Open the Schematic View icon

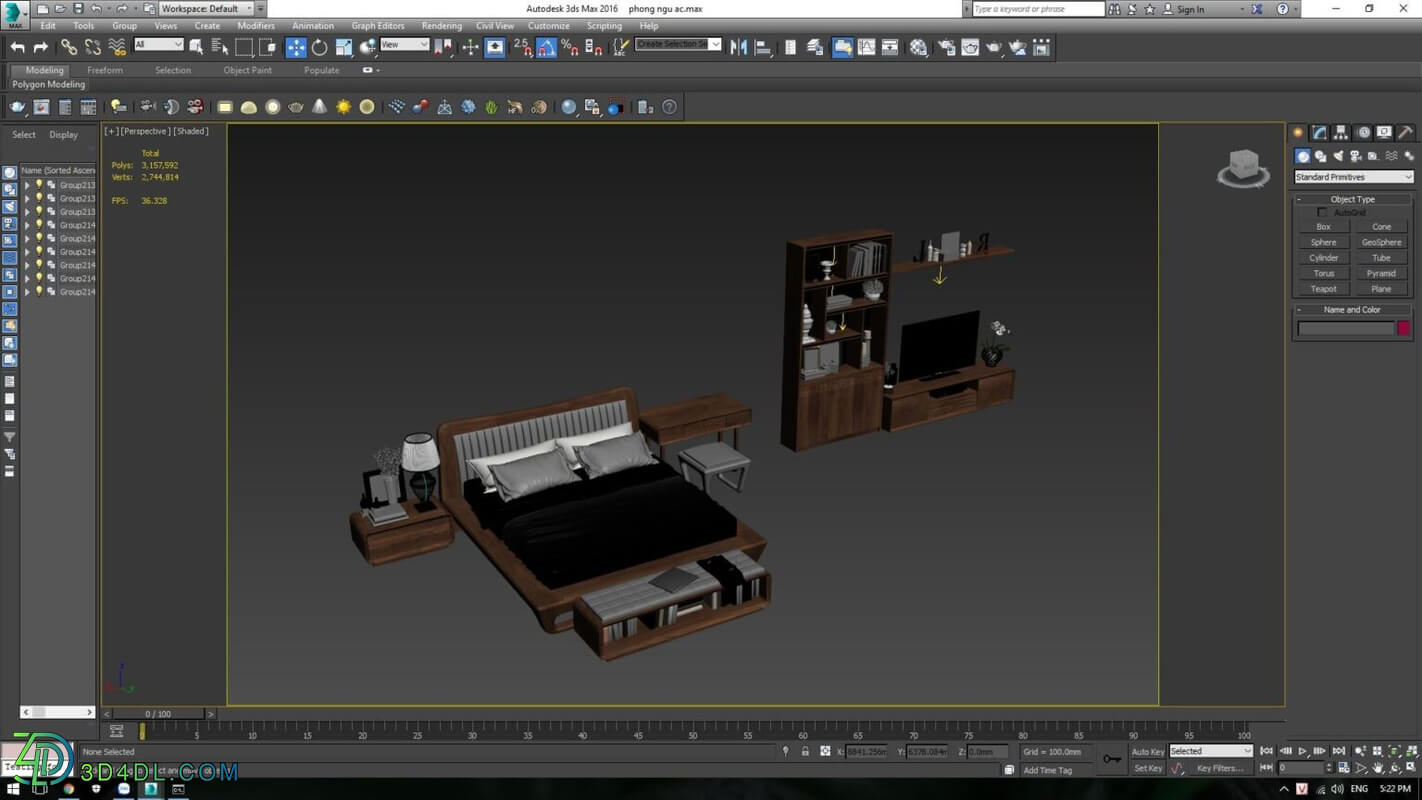[890, 47]
